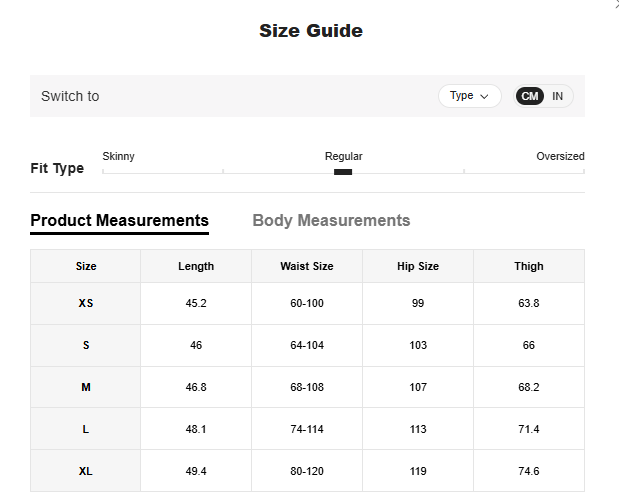
Task: Switch measurement units to IN
Action: pos(557,96)
